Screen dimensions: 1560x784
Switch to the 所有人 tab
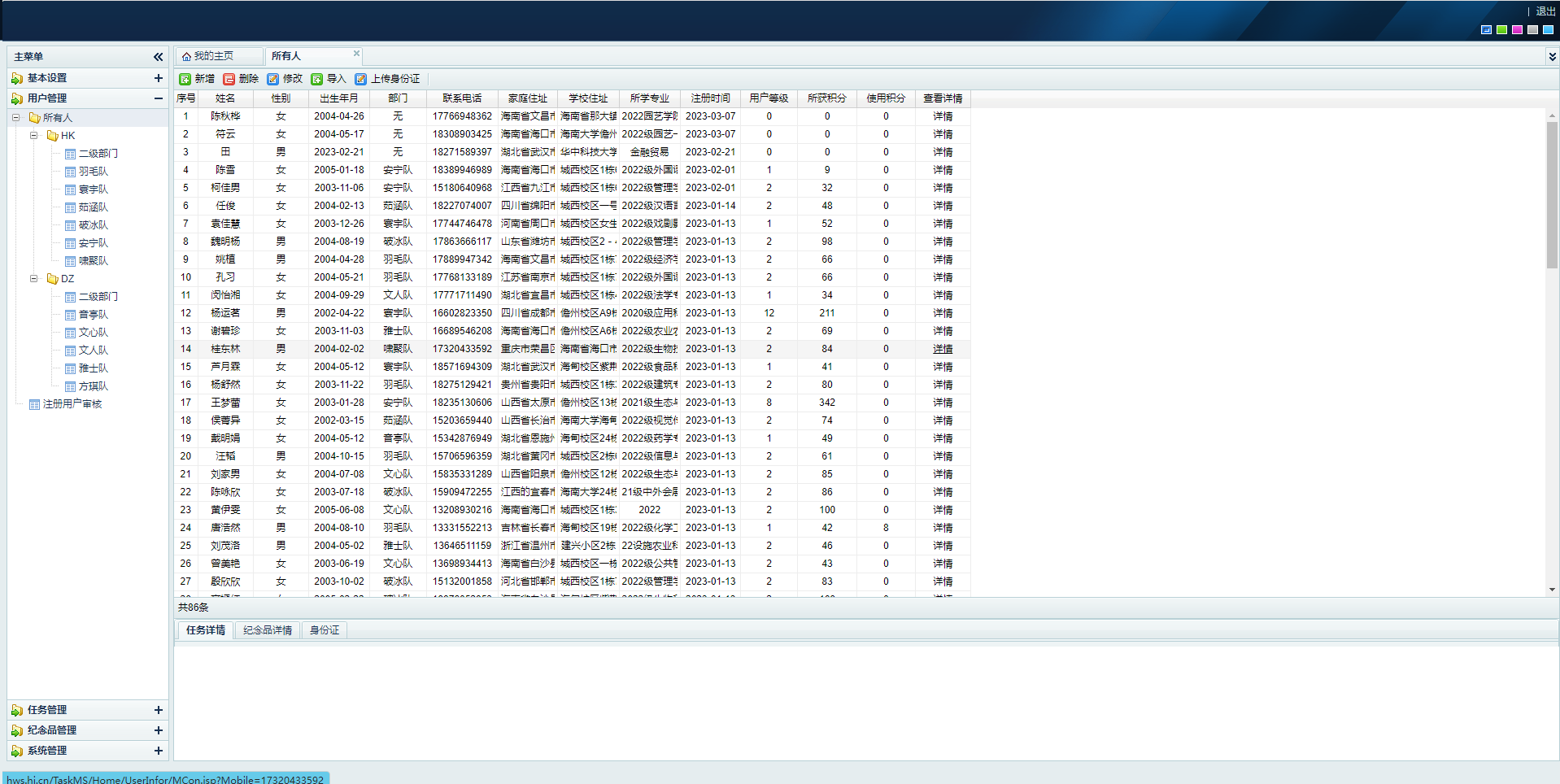[313, 56]
